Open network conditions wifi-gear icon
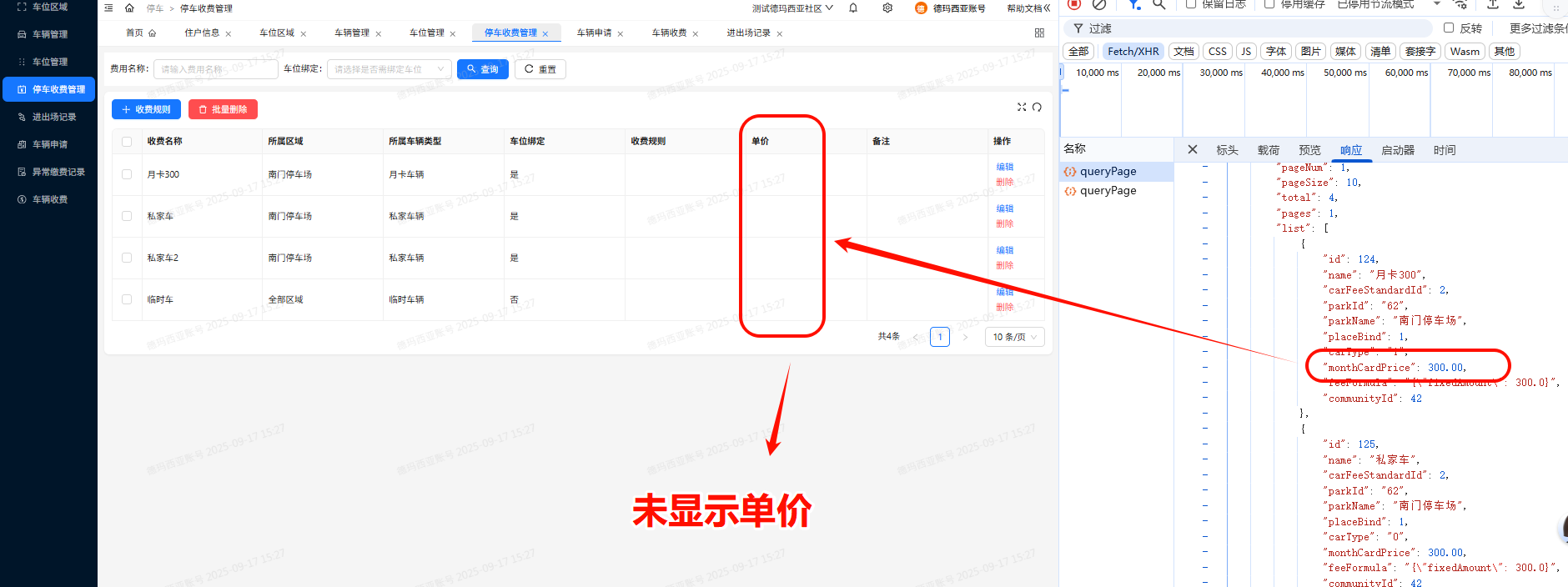 pyautogui.click(x=1460, y=4)
